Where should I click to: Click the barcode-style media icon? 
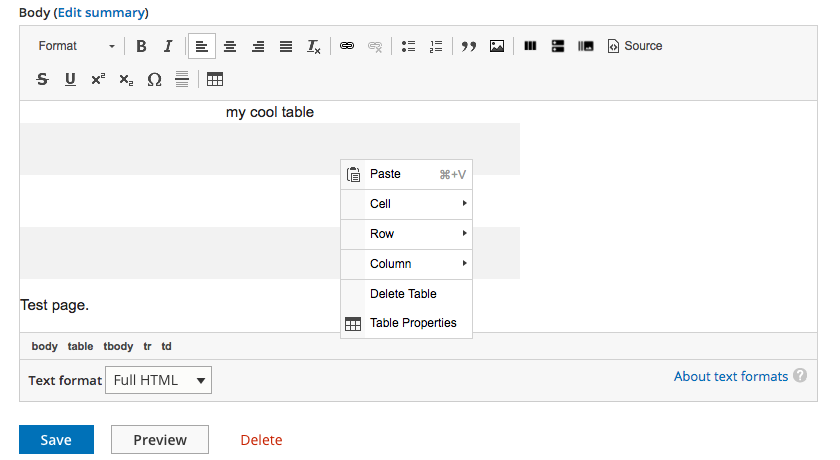click(586, 46)
